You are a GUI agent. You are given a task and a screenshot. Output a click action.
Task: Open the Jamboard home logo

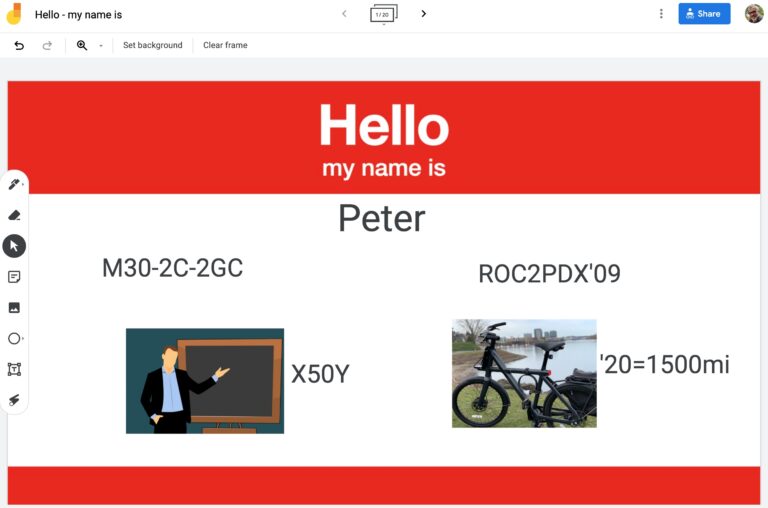click(14, 14)
